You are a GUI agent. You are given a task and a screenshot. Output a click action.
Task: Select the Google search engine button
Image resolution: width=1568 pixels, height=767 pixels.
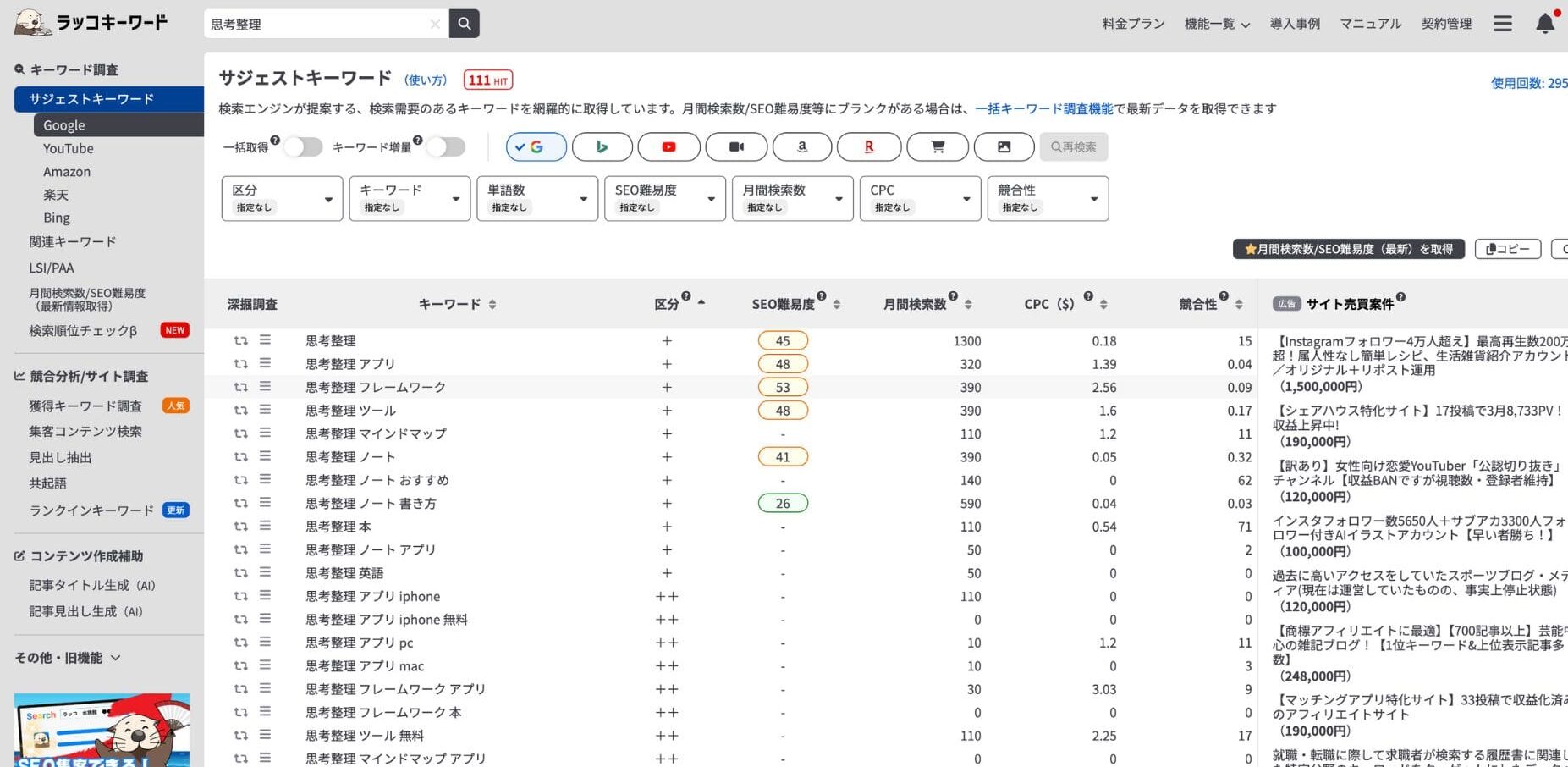536,146
